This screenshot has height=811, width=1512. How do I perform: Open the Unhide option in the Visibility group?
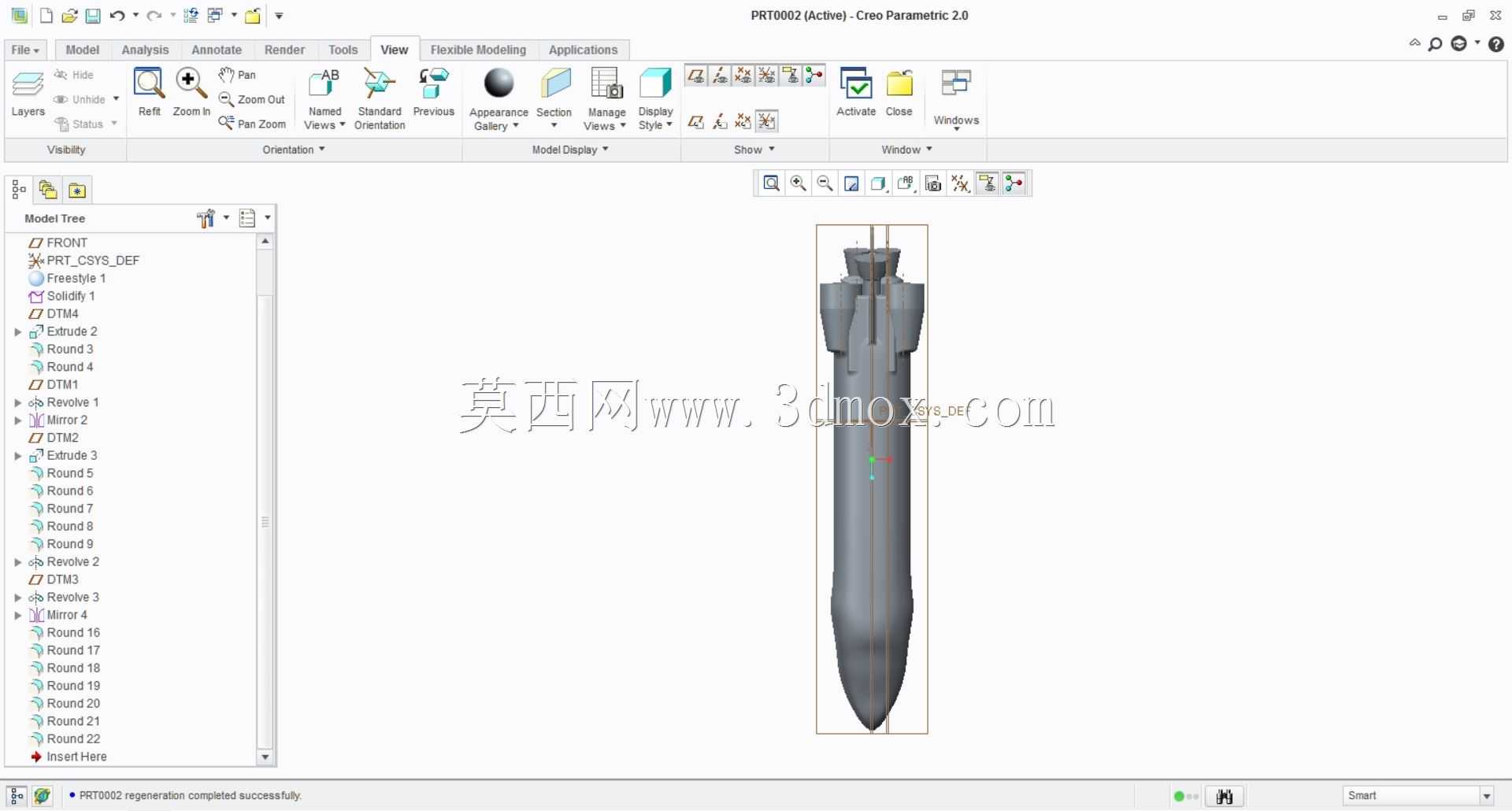click(x=86, y=99)
